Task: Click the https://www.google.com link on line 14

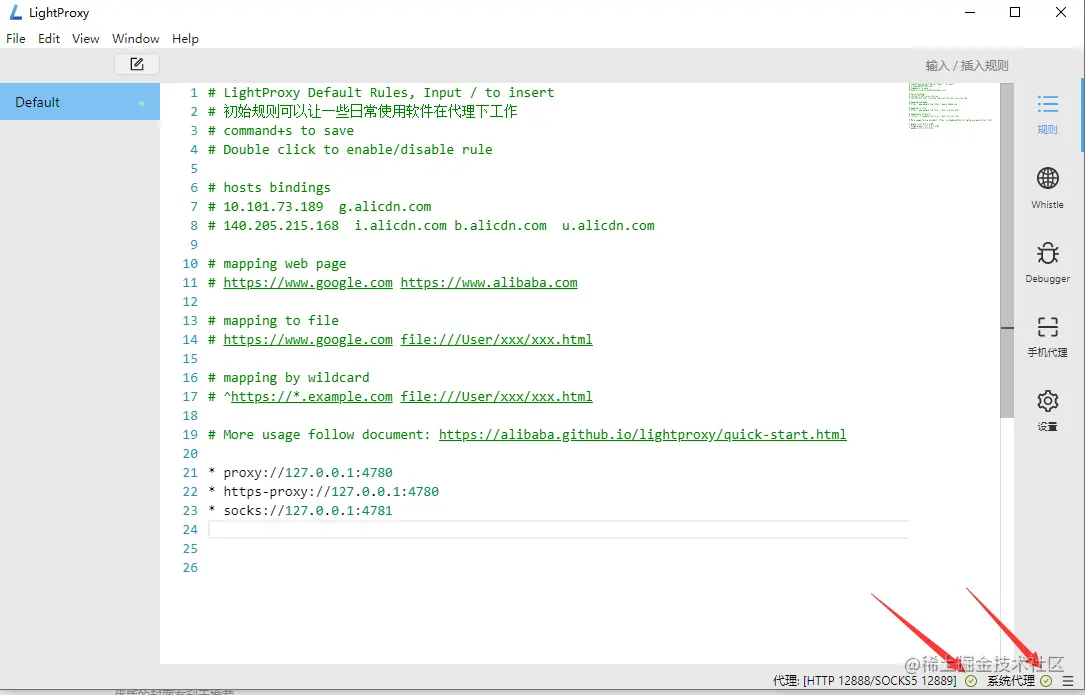Action: (307, 339)
